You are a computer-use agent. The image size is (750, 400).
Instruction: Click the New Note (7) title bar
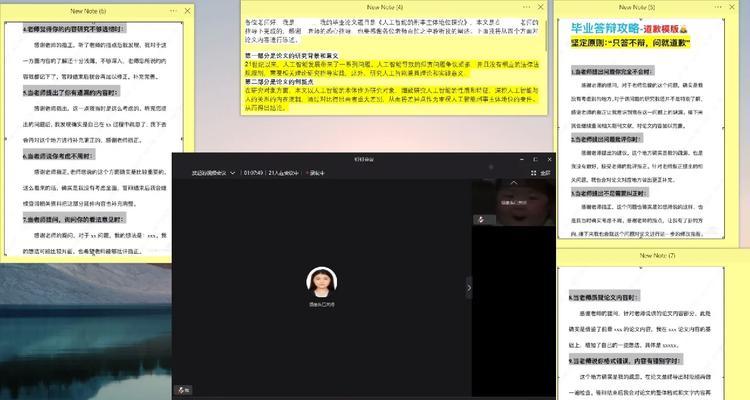657,256
